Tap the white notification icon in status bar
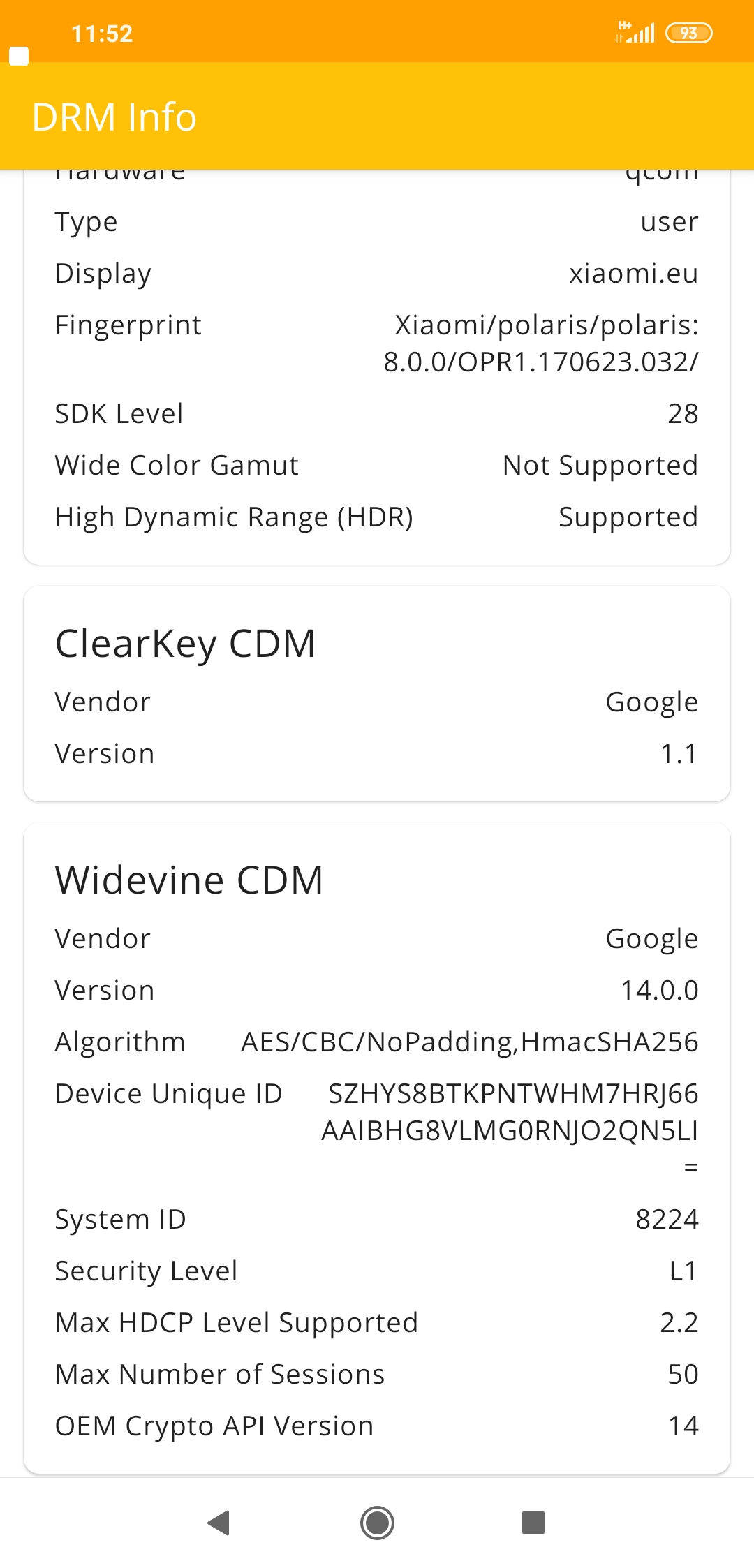Viewport: 754px width, 1568px height. (19, 57)
